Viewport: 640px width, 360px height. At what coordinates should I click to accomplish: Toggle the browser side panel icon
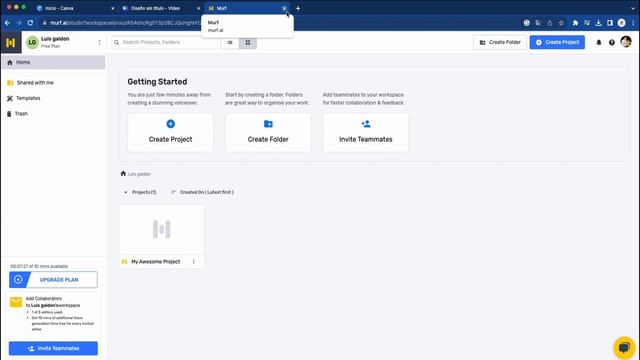610,23
